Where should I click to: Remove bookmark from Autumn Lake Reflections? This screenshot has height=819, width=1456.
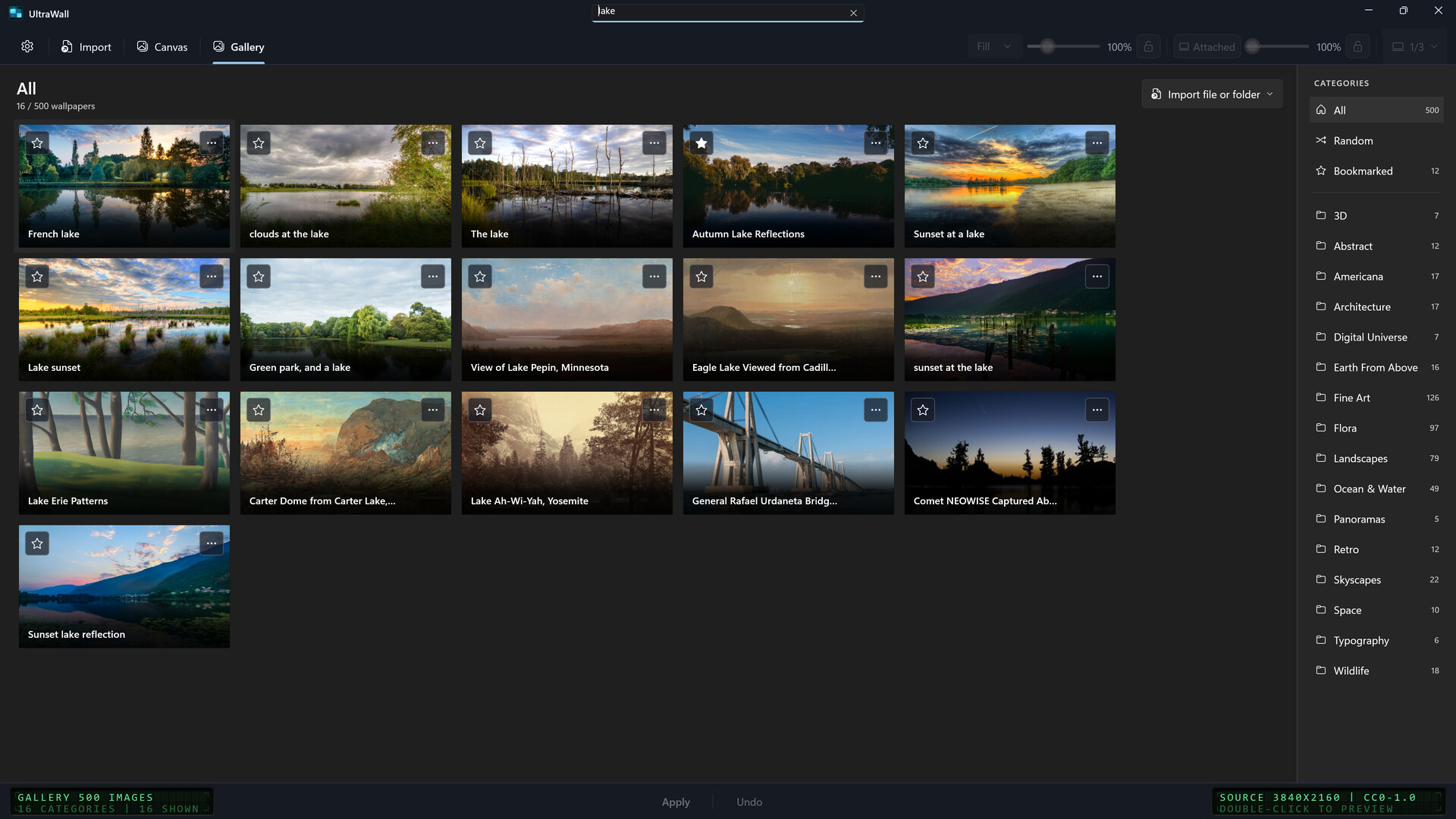click(701, 143)
